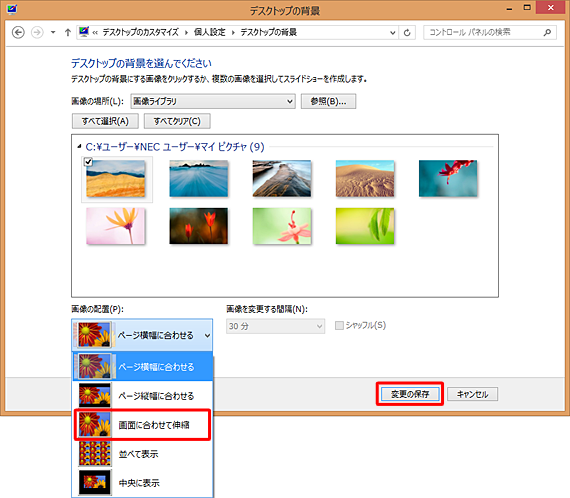Click キャンセル button
570x498 pixels.
472,394
